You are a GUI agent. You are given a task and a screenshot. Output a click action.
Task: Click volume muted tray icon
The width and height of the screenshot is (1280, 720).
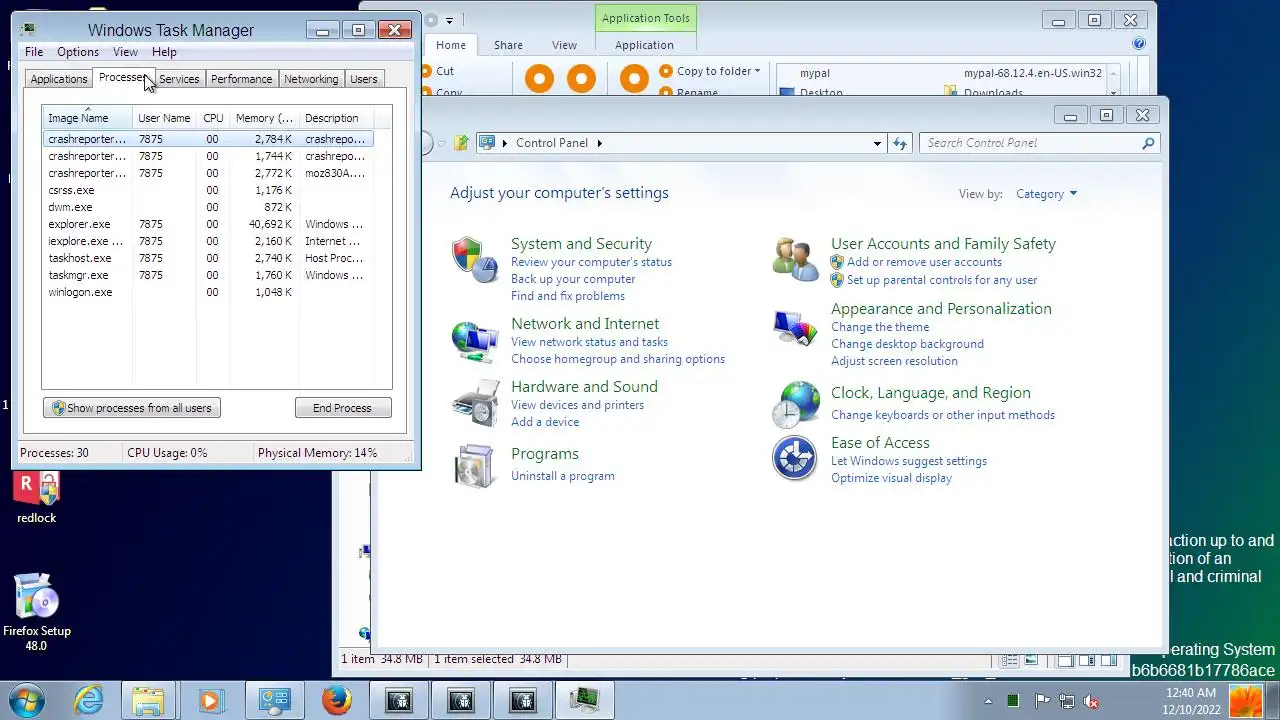pos(1092,701)
